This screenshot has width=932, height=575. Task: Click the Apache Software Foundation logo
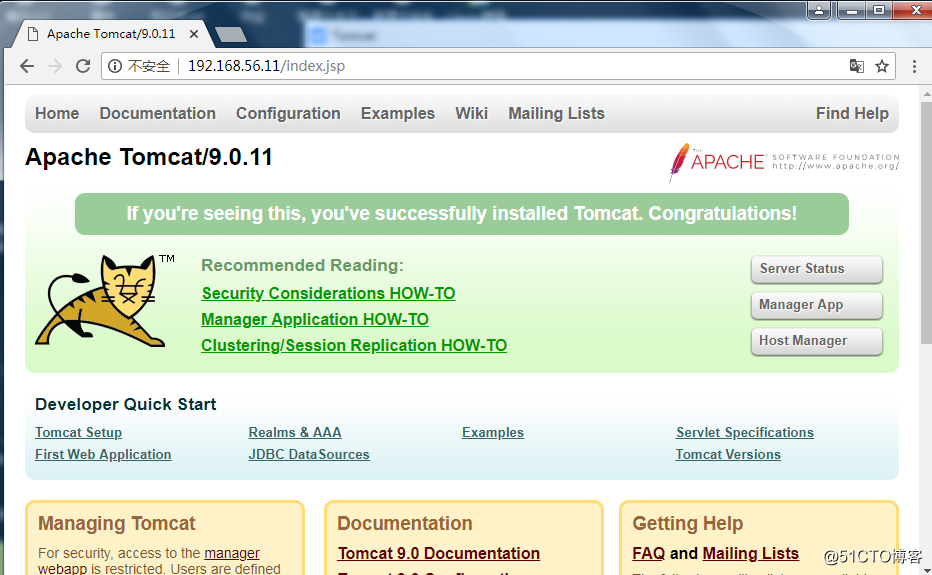(784, 162)
